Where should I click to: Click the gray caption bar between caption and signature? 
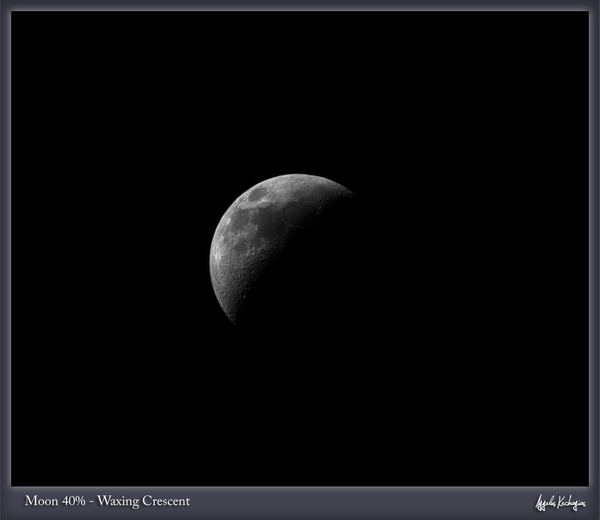pos(360,501)
